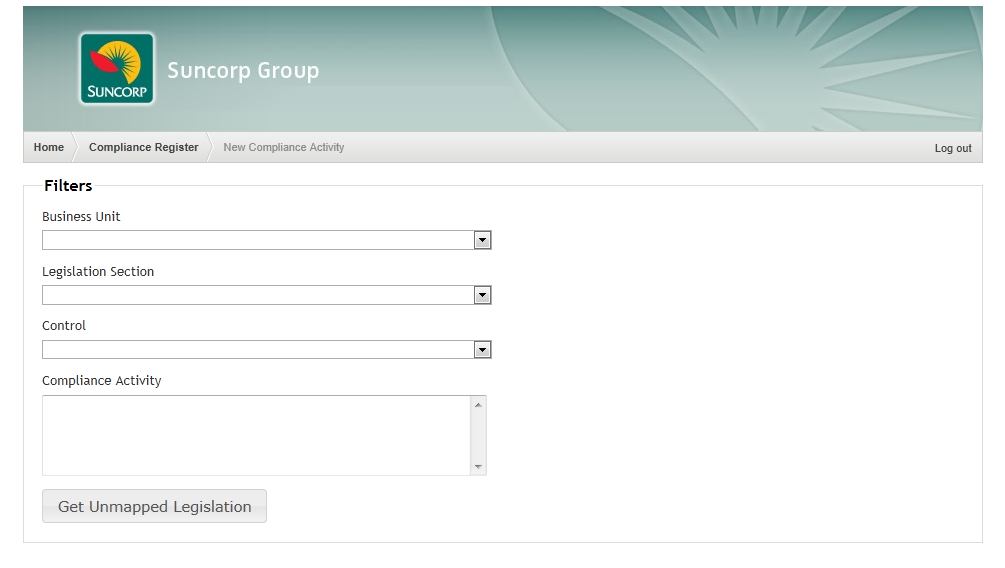Click the Compliance Activity scrollbar up arrow

point(478,405)
